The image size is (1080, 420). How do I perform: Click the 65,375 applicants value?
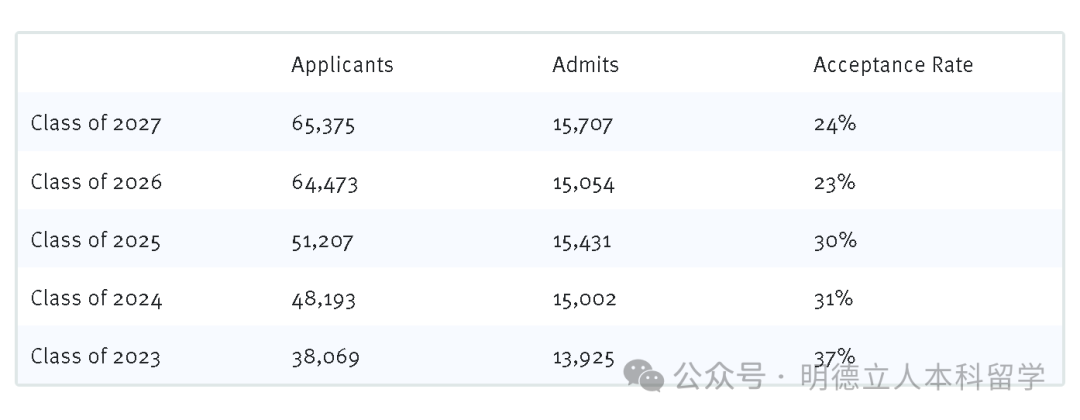[323, 125]
